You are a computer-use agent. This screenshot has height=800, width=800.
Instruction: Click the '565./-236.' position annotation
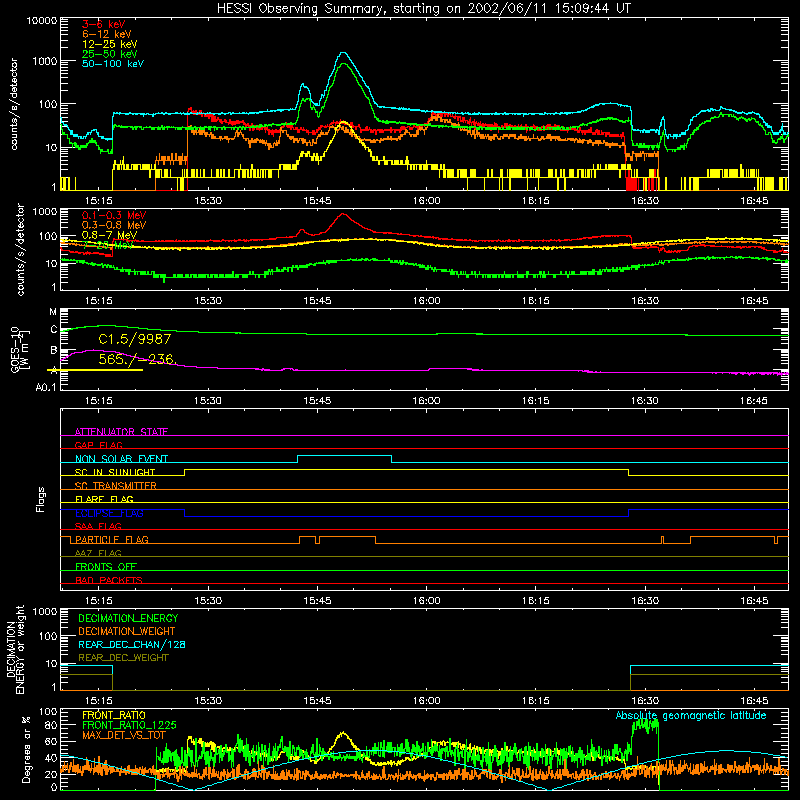(x=137, y=359)
